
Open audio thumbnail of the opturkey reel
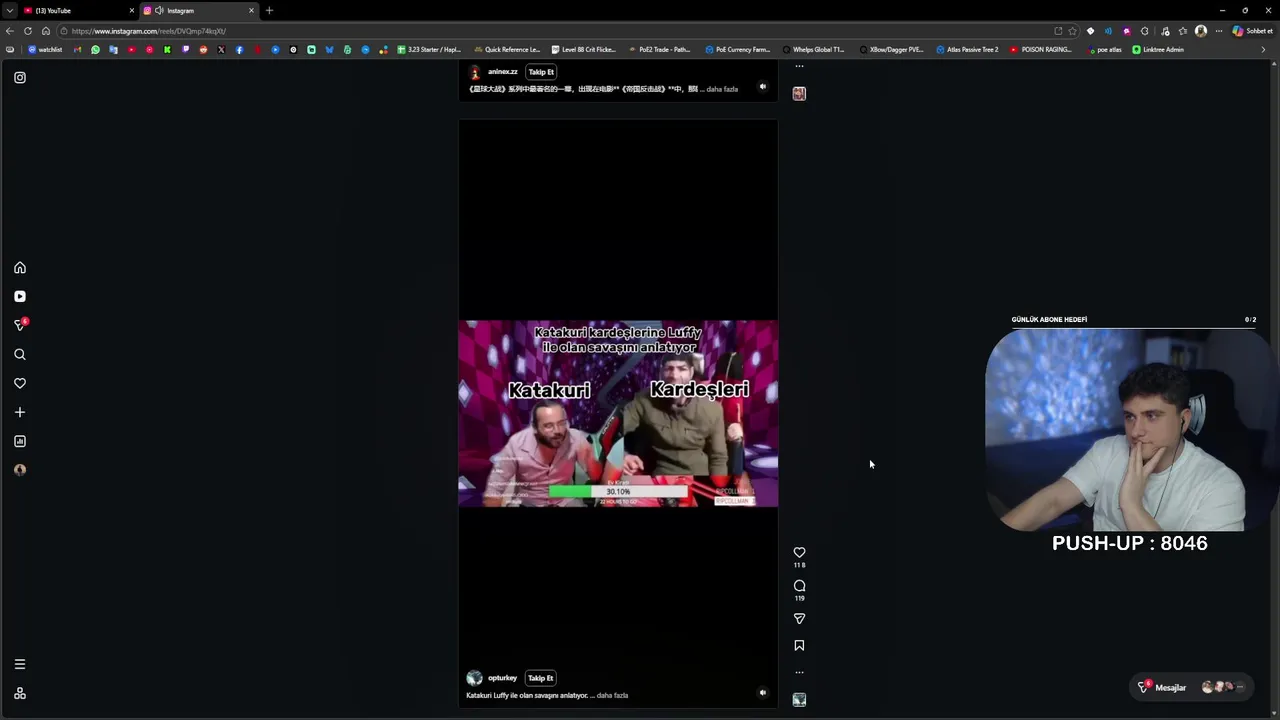799,700
